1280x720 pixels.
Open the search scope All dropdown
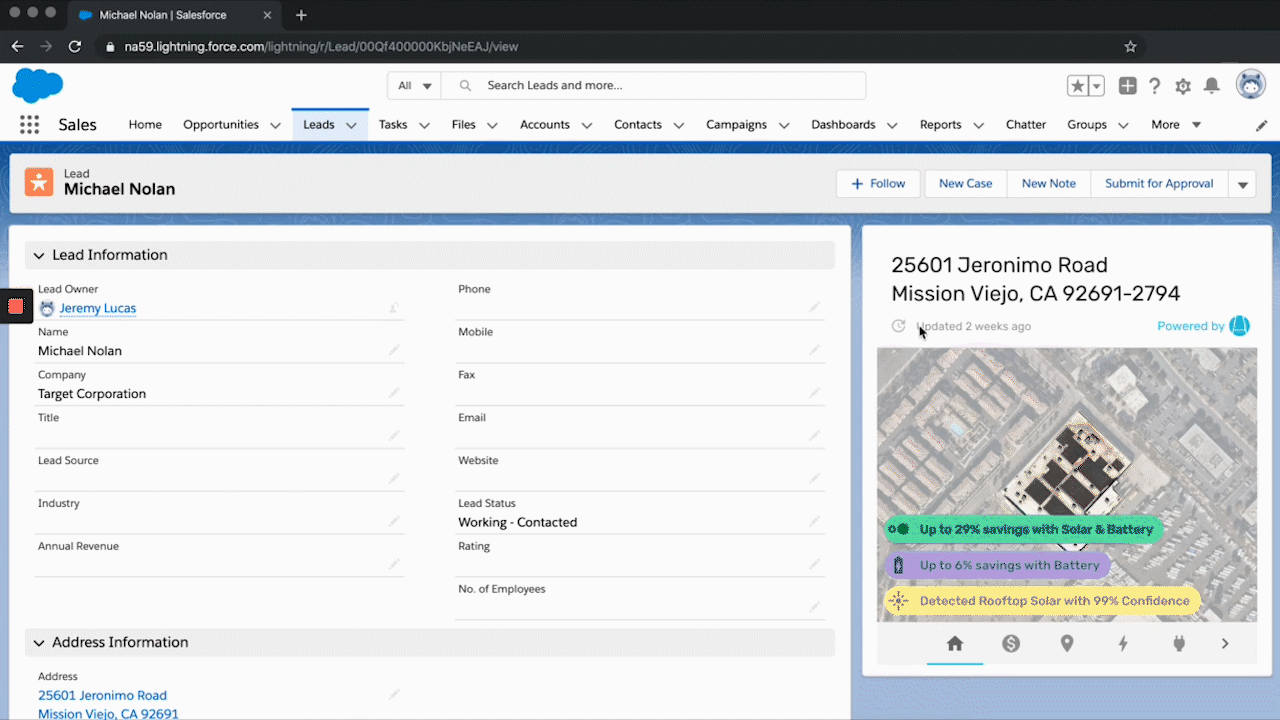point(415,86)
